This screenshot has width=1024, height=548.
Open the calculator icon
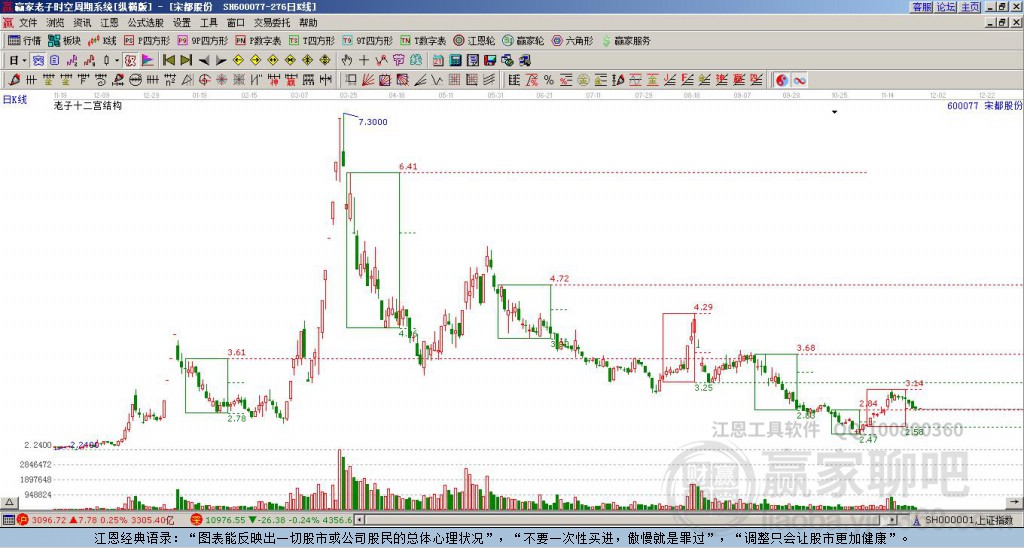click(x=456, y=61)
